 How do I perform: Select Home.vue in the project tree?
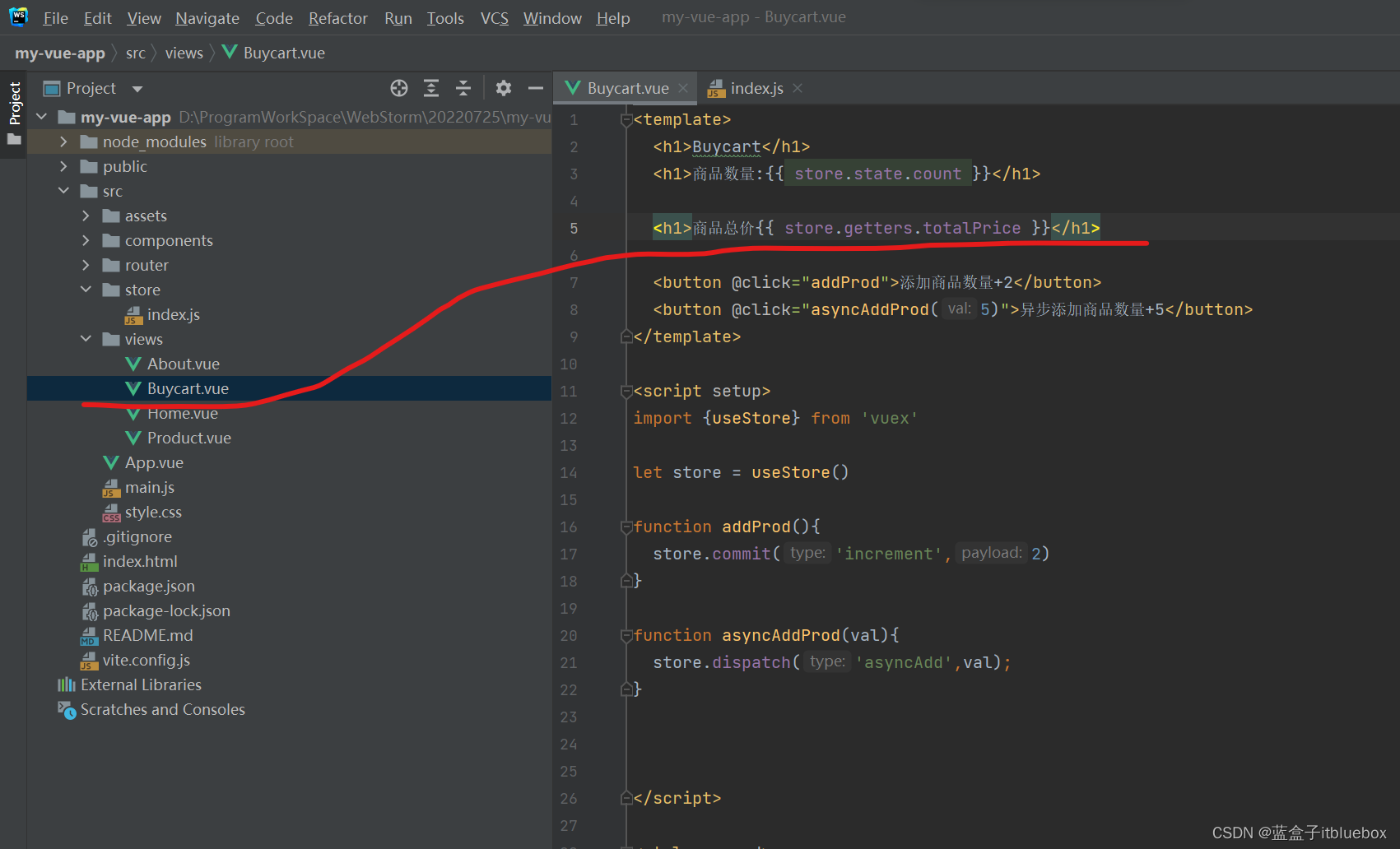pyautogui.click(x=182, y=413)
